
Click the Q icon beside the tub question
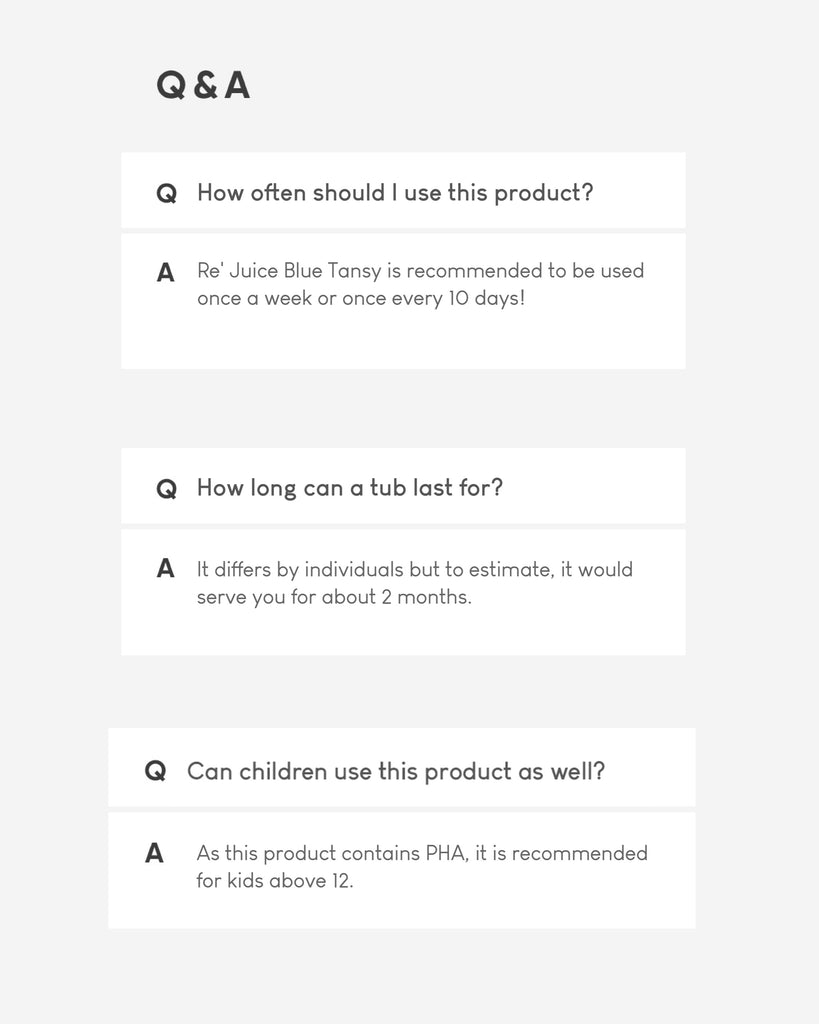tap(166, 489)
